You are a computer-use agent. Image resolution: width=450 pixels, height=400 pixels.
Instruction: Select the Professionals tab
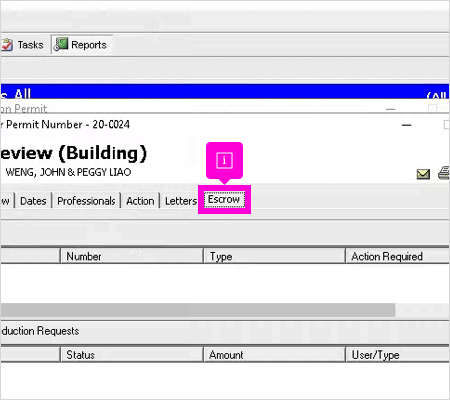point(86,201)
